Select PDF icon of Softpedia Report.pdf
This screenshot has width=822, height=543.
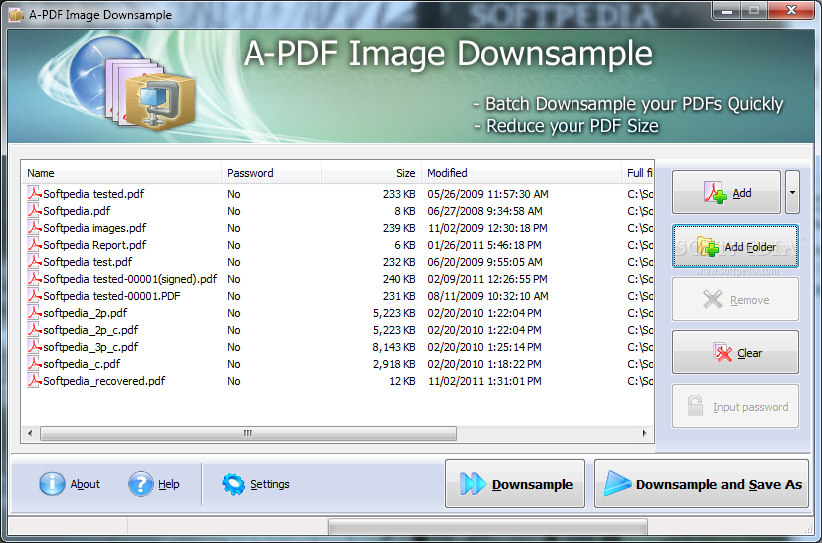[x=34, y=245]
